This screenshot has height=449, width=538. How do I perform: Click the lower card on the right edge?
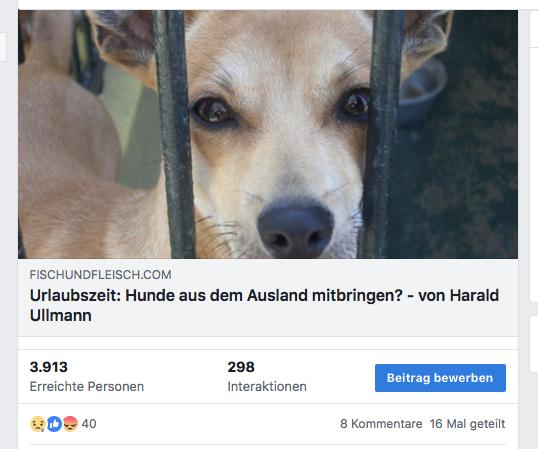click(534, 344)
